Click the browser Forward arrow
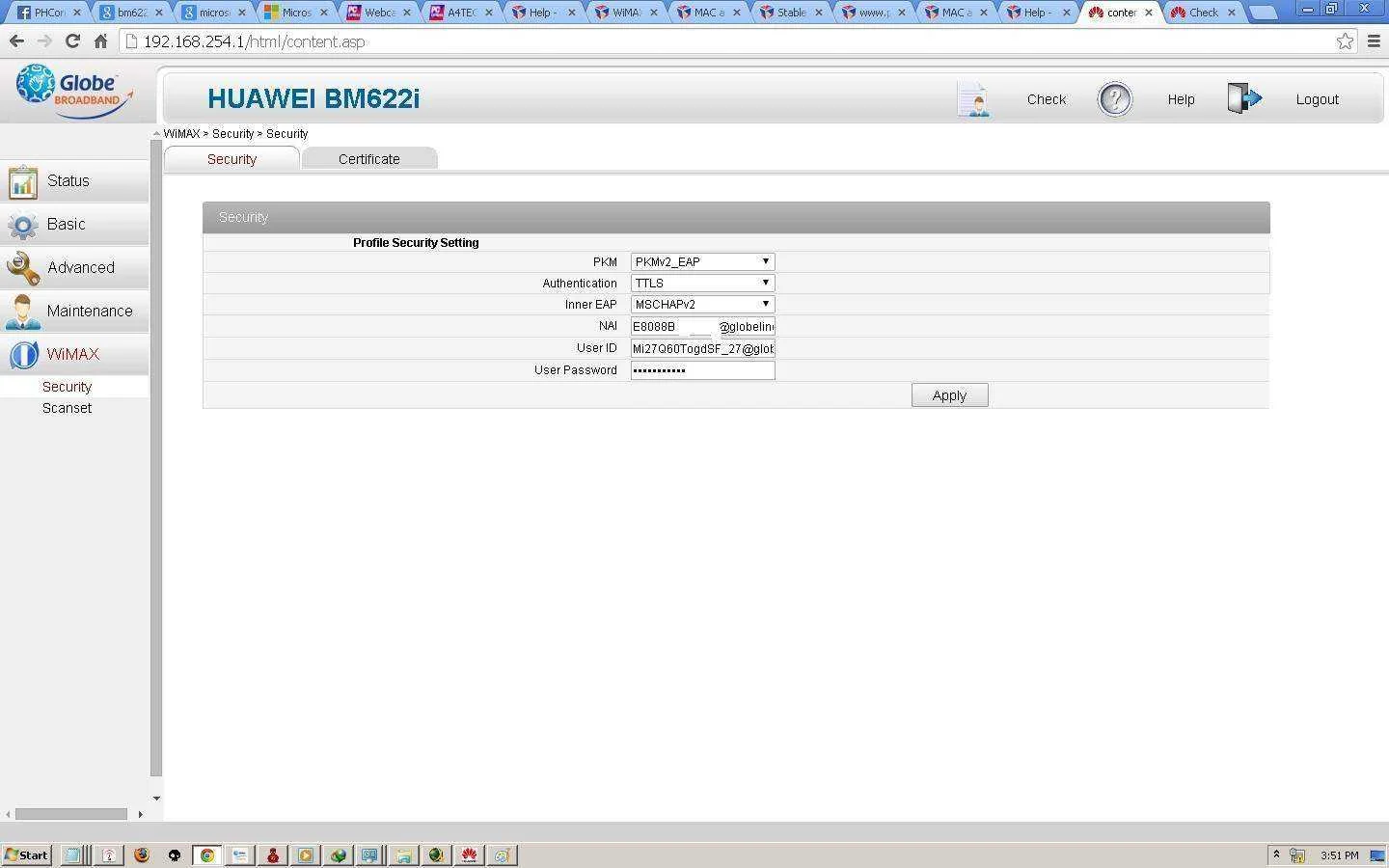1389x868 pixels. (44, 41)
